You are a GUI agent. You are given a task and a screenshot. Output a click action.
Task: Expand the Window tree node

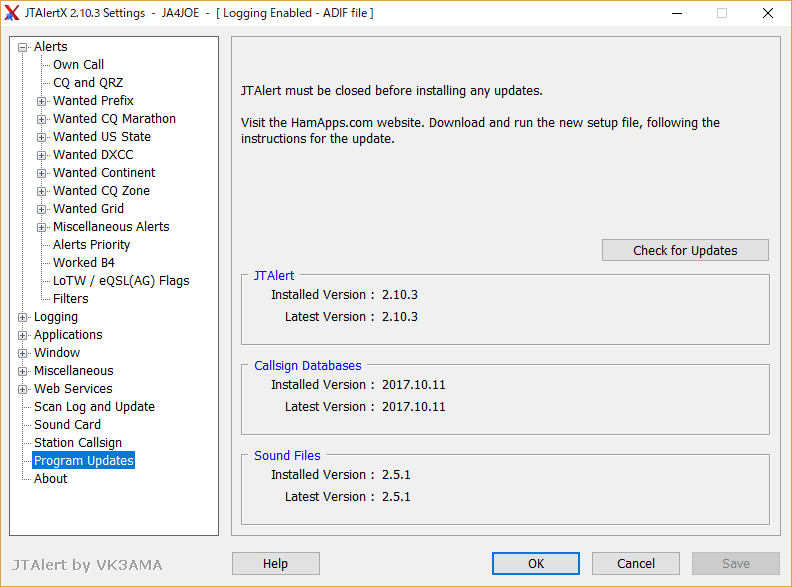(x=22, y=353)
